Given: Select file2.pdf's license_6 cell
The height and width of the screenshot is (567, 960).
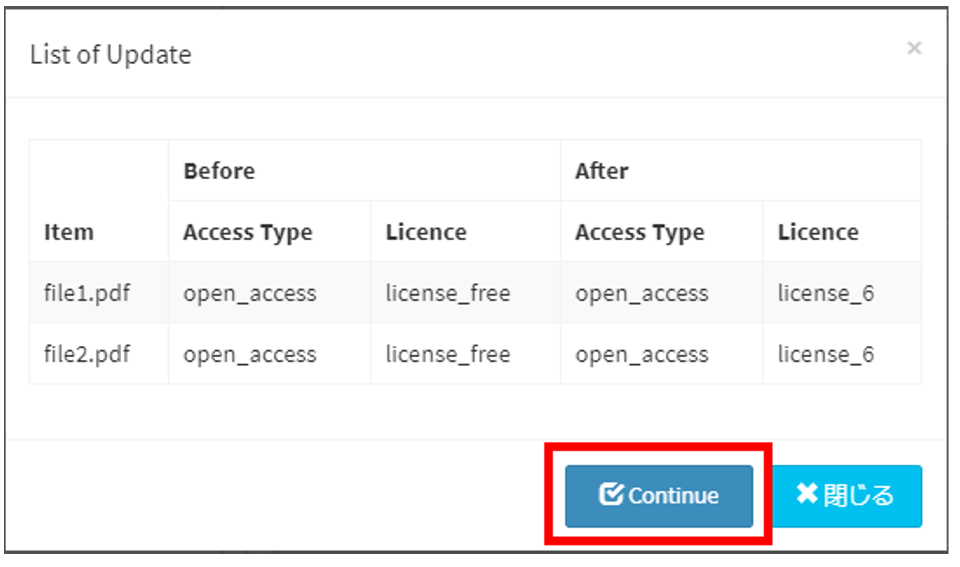Looking at the screenshot, I should (826, 354).
